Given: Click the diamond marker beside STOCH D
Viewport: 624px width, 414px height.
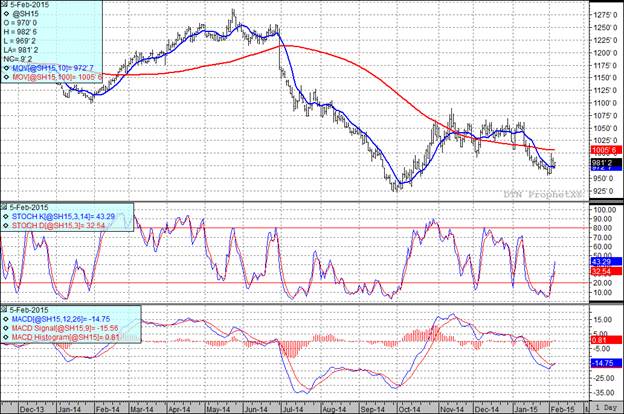Looking at the screenshot, I should (x=6, y=226).
